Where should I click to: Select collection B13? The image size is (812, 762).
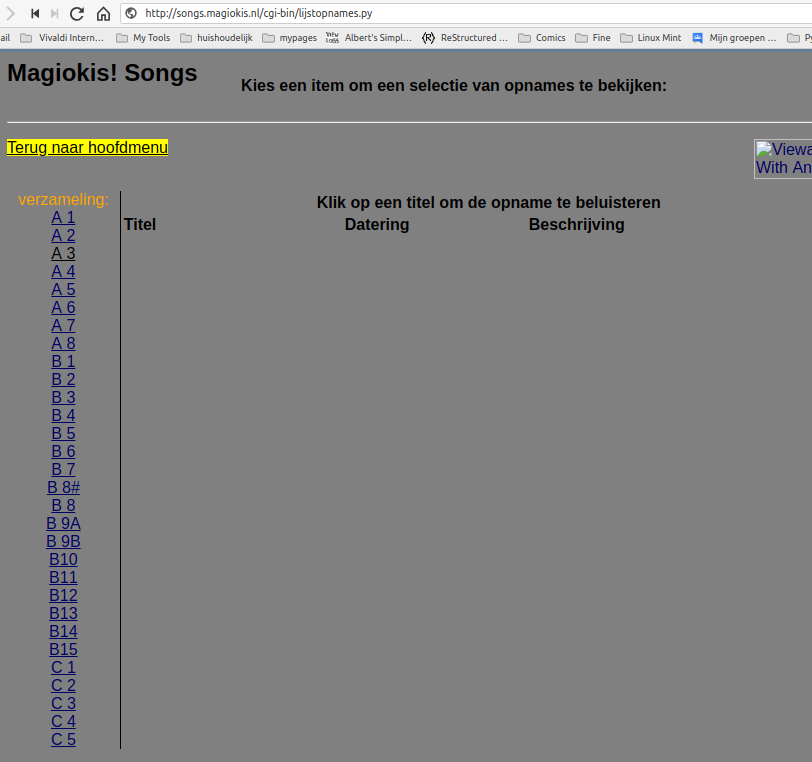click(63, 613)
